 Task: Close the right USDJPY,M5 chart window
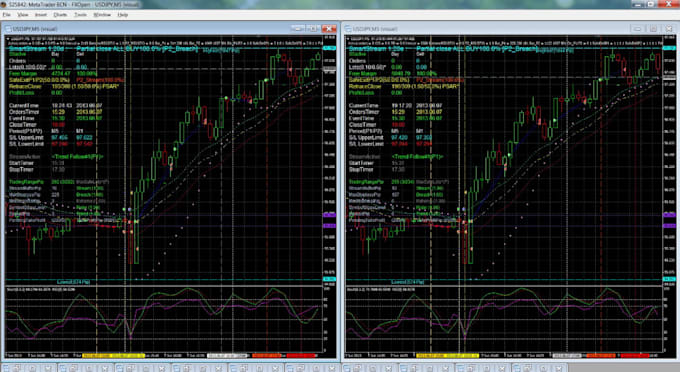point(669,29)
